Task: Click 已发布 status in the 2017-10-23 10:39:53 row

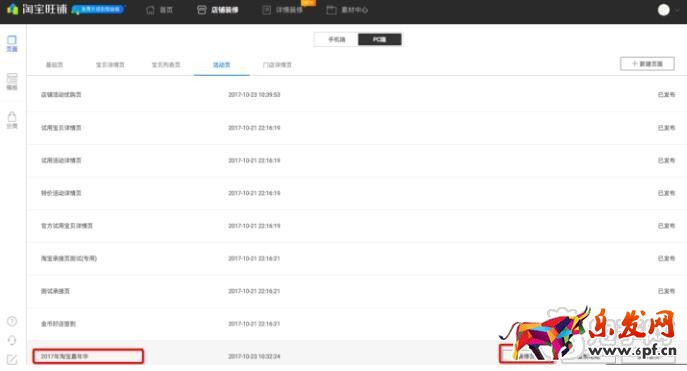Action: [x=666, y=95]
